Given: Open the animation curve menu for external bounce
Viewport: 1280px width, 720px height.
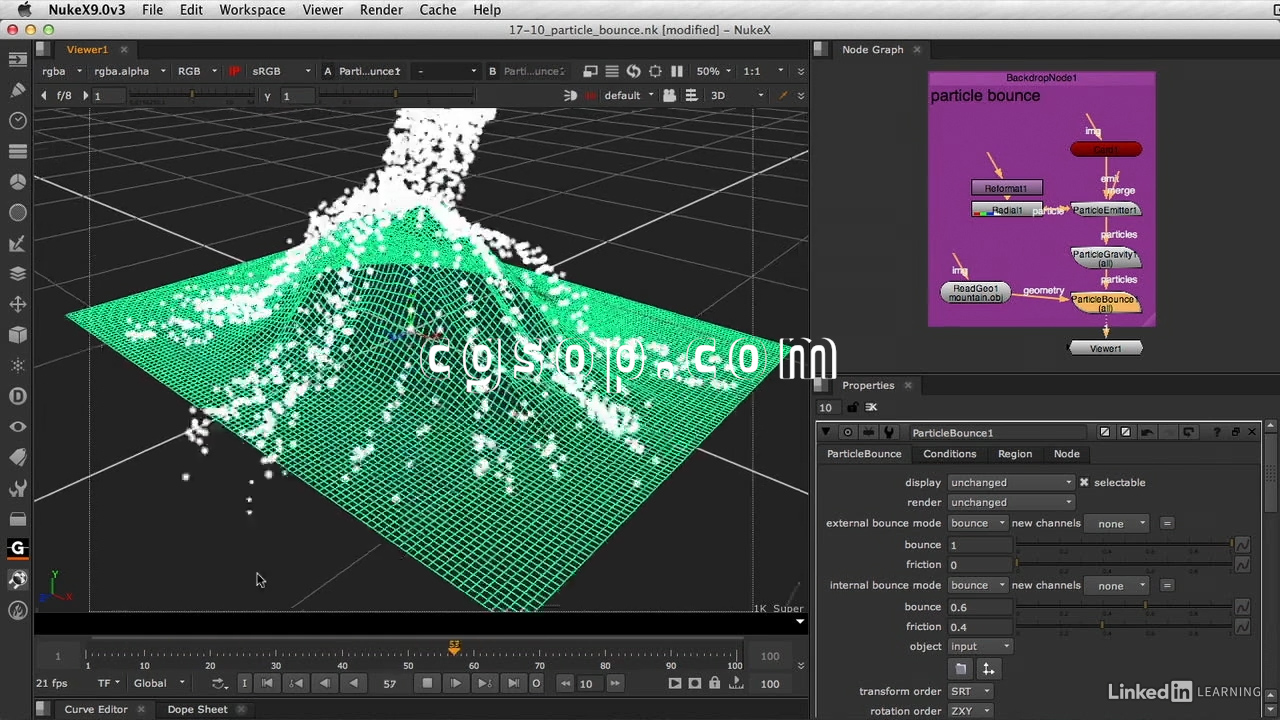Looking at the screenshot, I should pos(1242,545).
